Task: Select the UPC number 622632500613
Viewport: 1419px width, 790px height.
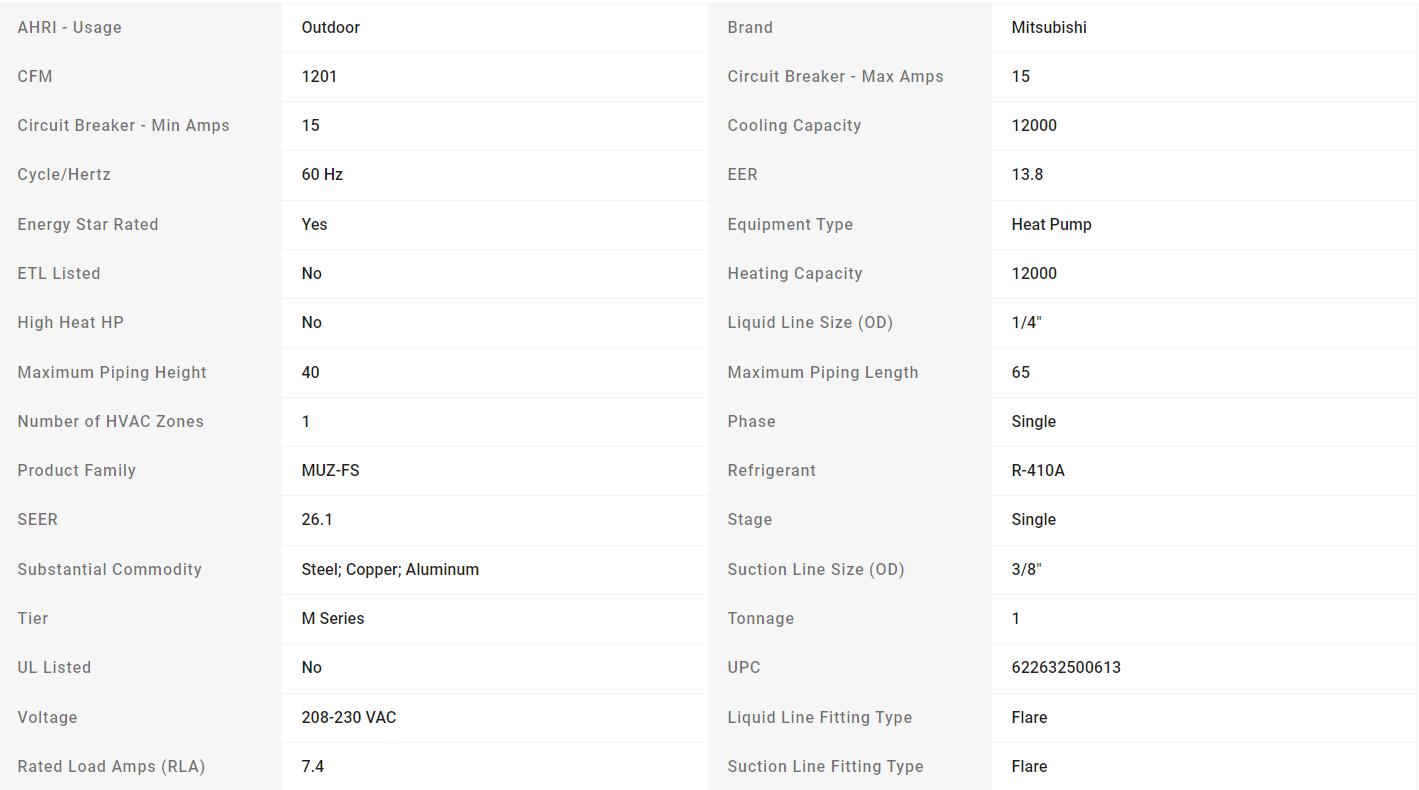Action: pyautogui.click(x=1066, y=667)
